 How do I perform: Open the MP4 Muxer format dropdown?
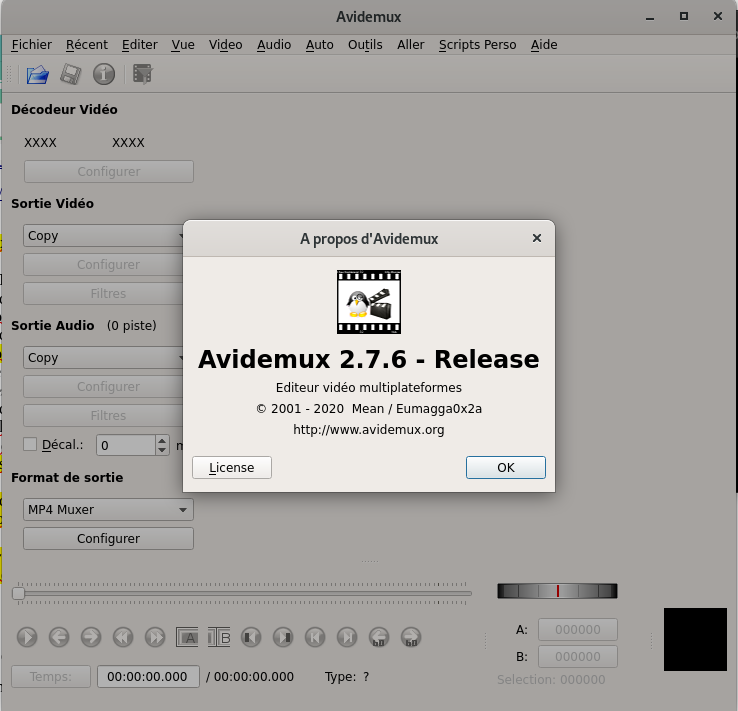click(x=108, y=510)
